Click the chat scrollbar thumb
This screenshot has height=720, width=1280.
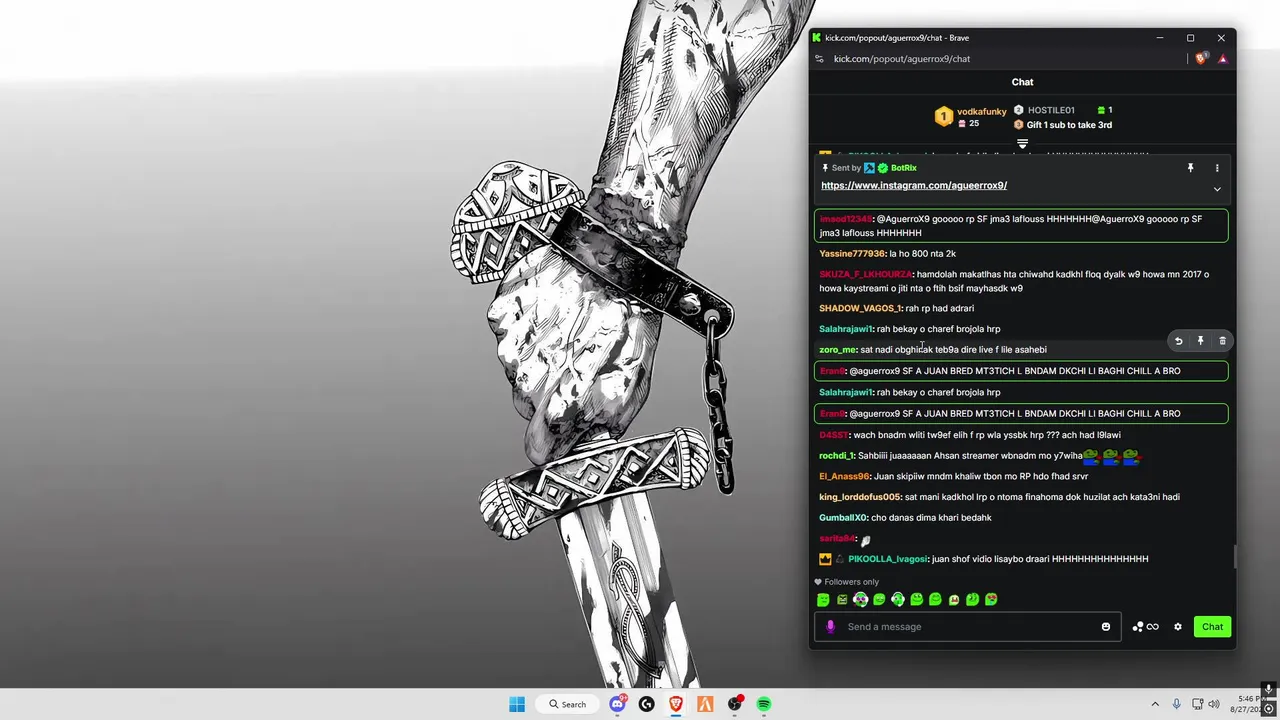pos(1234,557)
